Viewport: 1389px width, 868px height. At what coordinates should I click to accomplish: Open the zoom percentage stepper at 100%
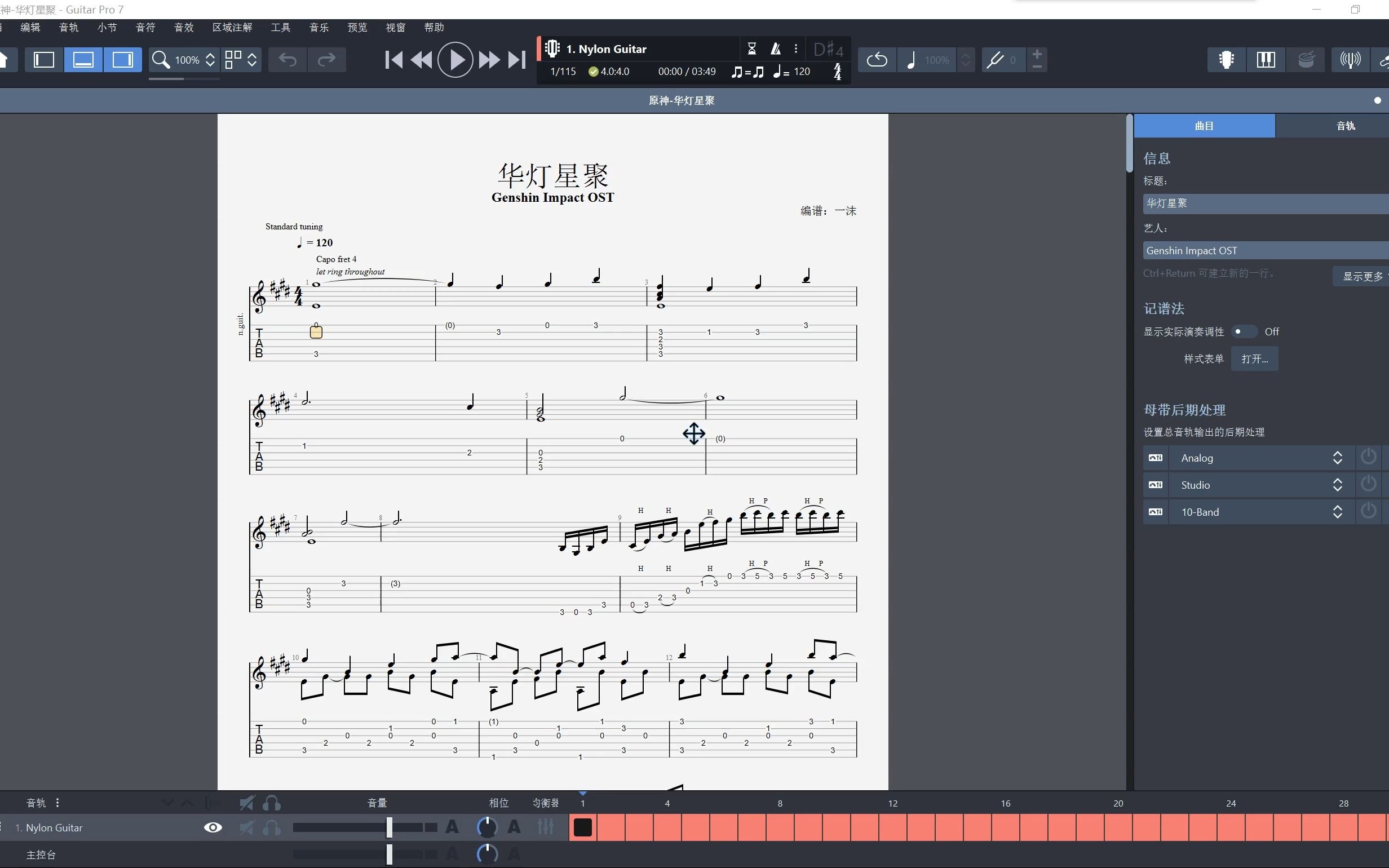pyautogui.click(x=210, y=60)
